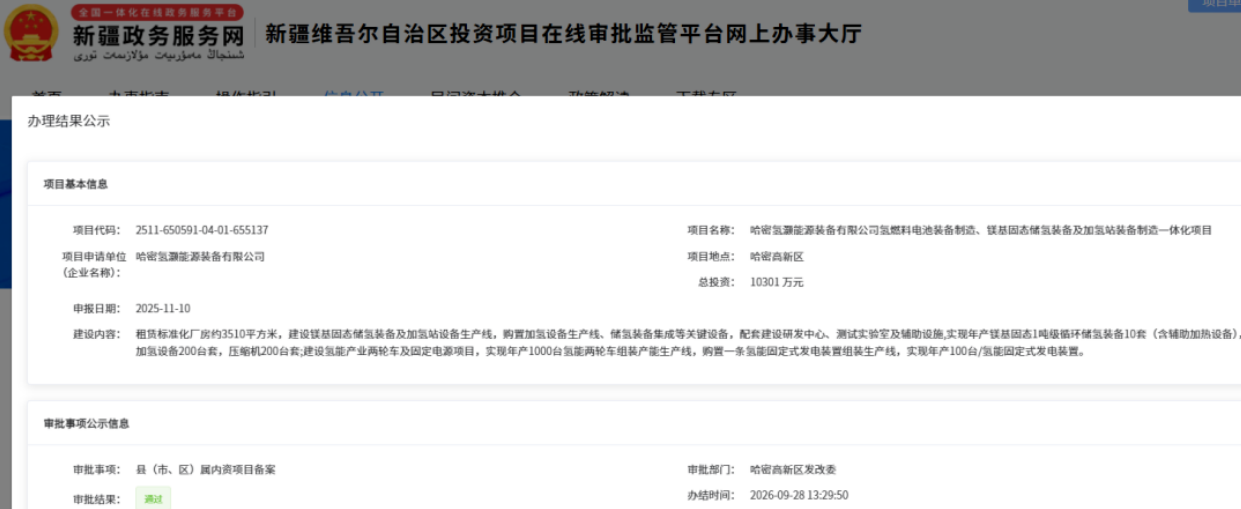This screenshot has height=509, width=1241.
Task: Click the green 通过 result tag
Action: (153, 498)
